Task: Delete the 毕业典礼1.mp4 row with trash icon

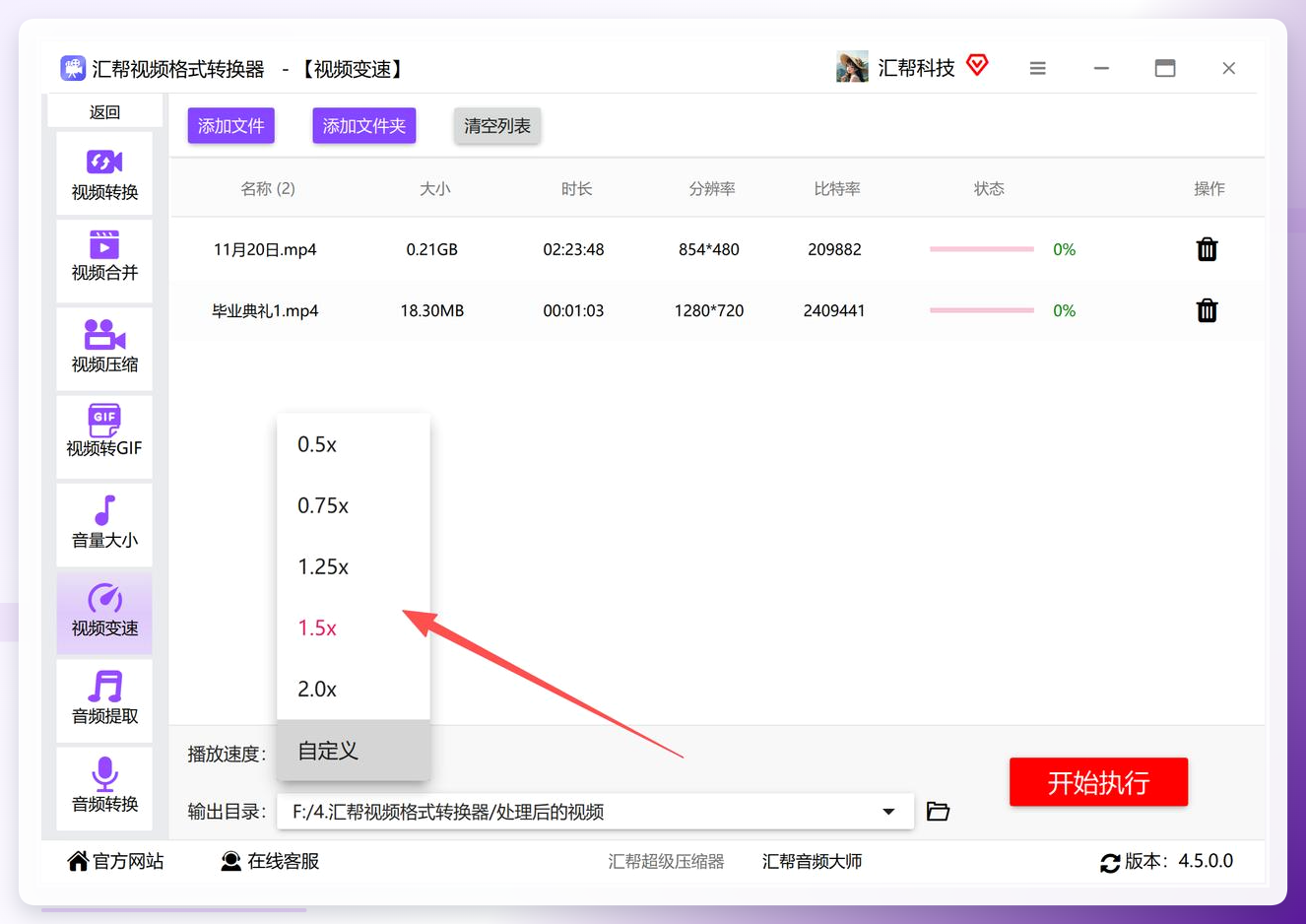Action: (1207, 310)
